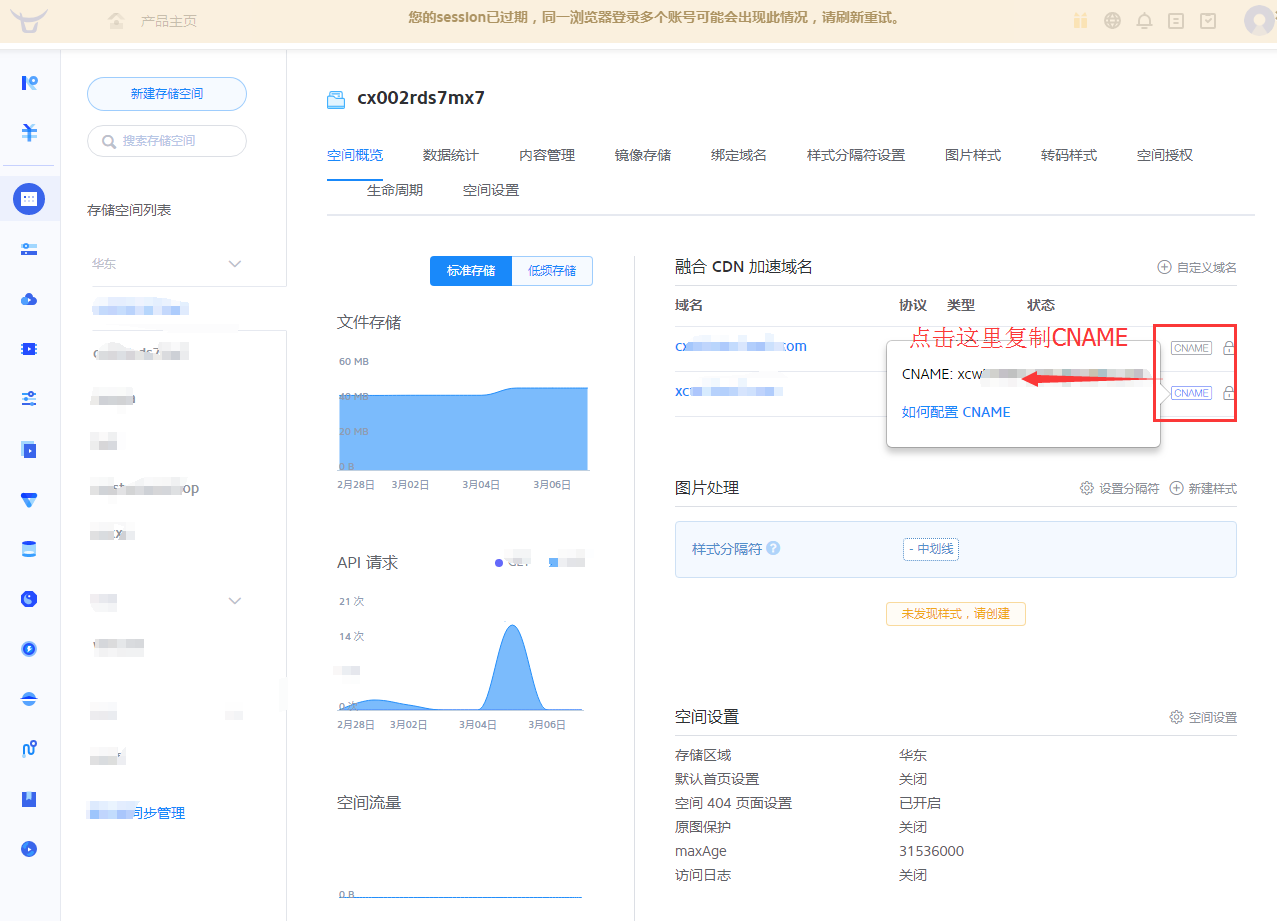Select 标准存储 storage toggle

point(471,271)
